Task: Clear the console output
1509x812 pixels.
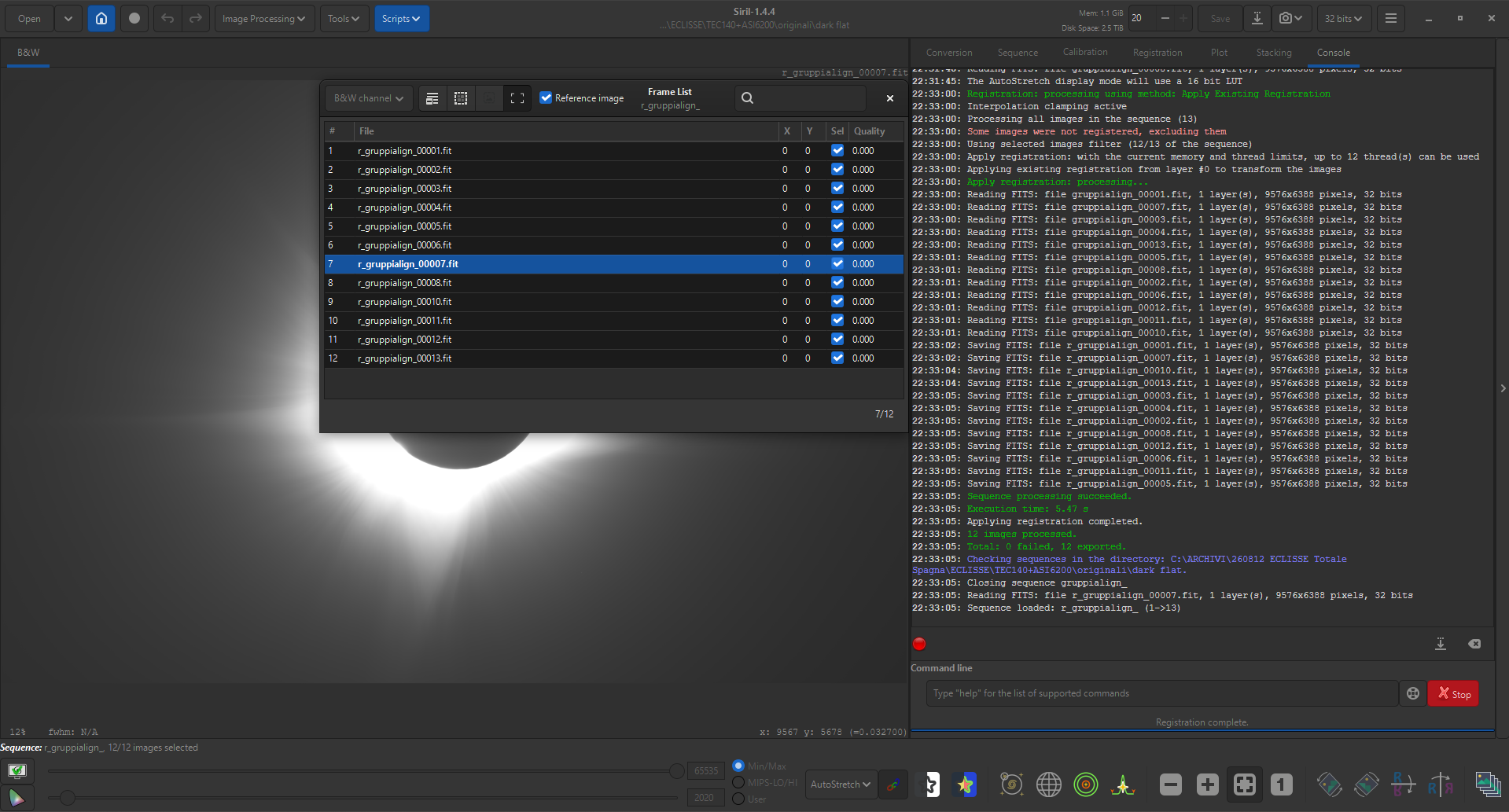Action: point(1474,644)
